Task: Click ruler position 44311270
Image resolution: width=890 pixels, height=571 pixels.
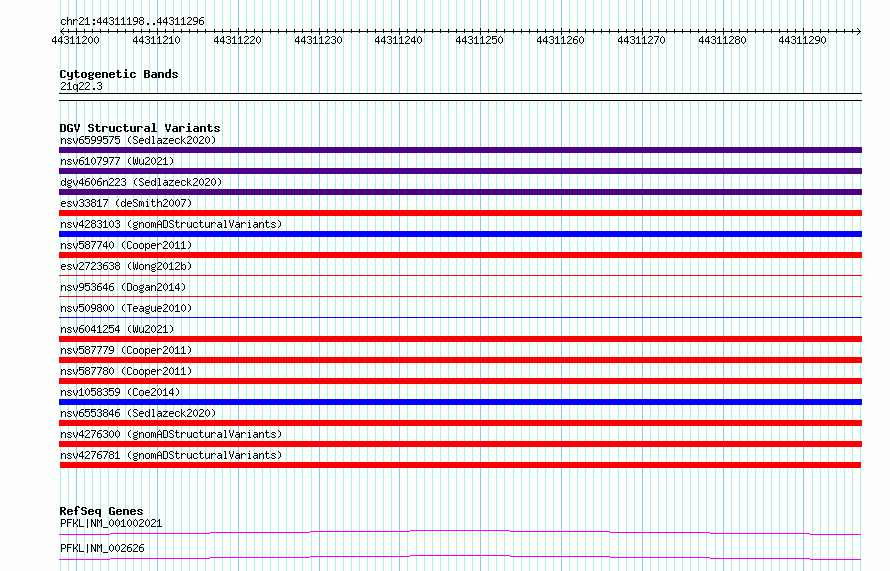Action: coord(641,40)
